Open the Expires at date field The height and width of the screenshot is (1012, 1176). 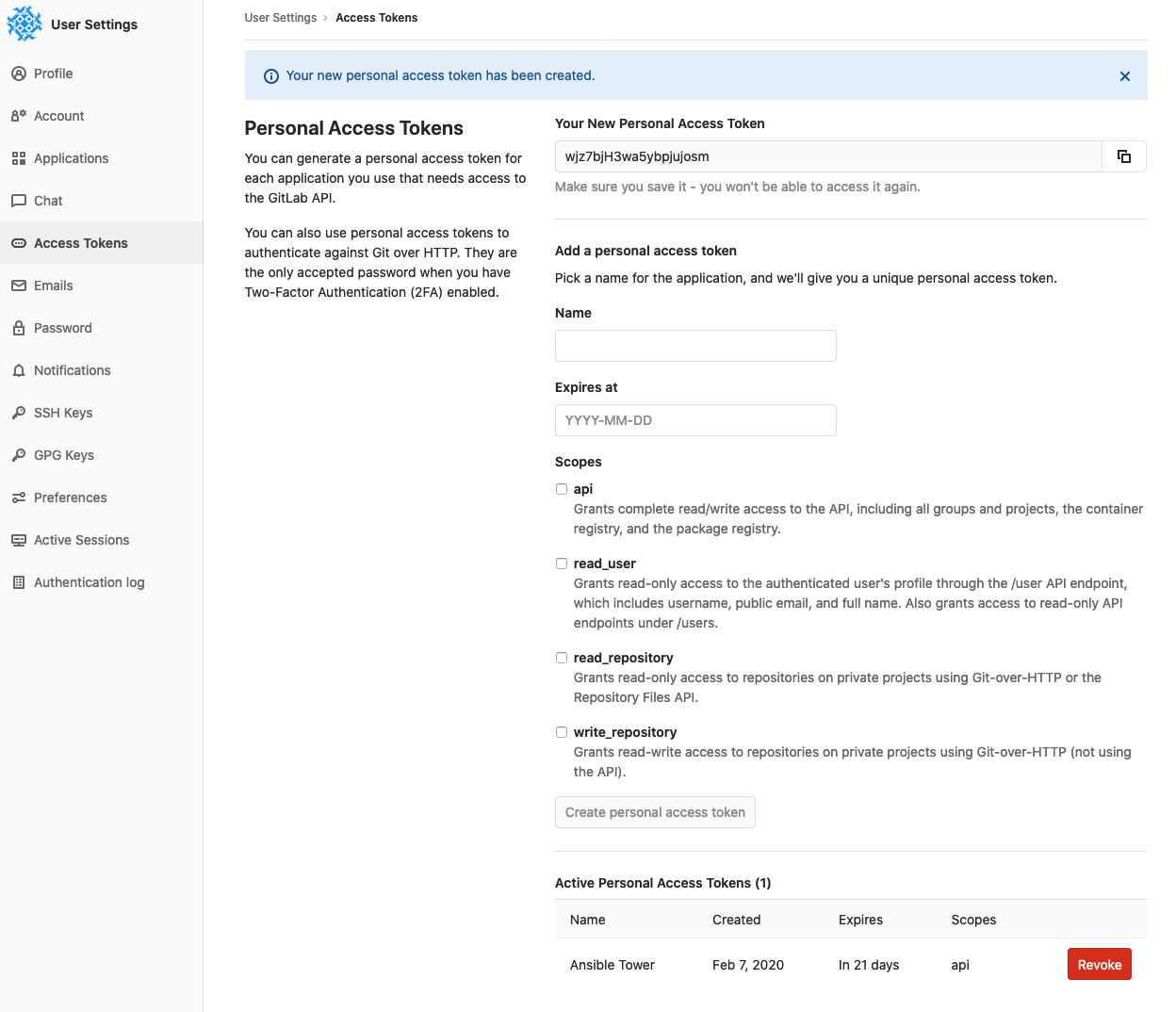695,420
